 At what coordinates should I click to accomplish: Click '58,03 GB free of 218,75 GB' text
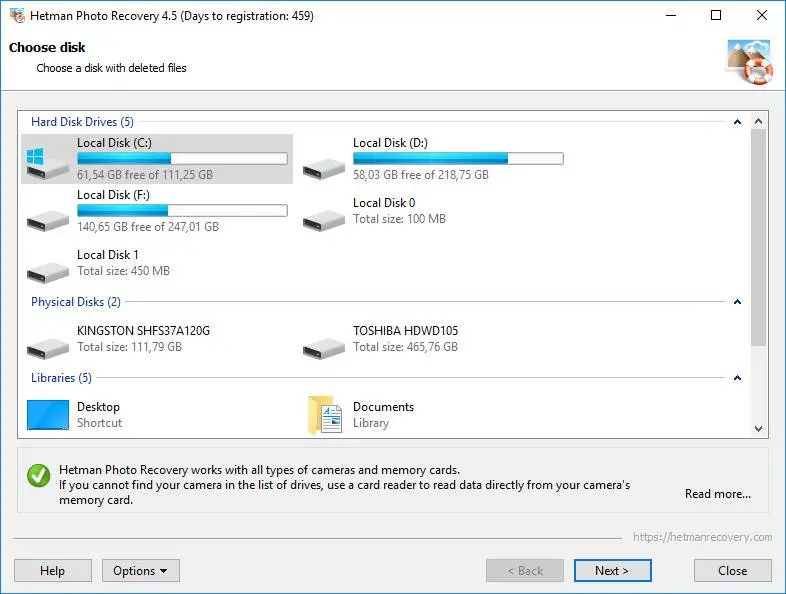tap(421, 175)
